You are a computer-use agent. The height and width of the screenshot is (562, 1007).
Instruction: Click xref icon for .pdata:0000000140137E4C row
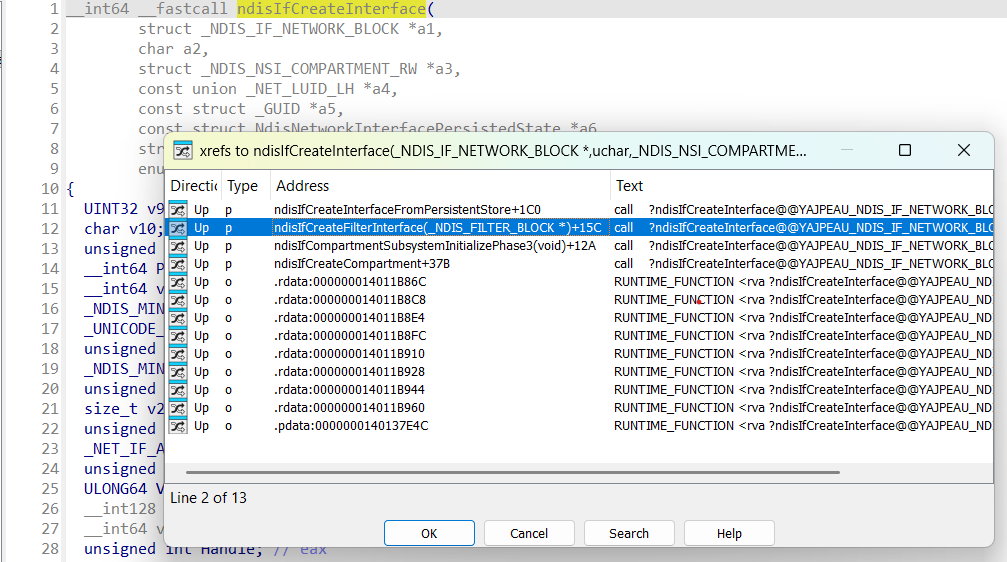point(178,426)
